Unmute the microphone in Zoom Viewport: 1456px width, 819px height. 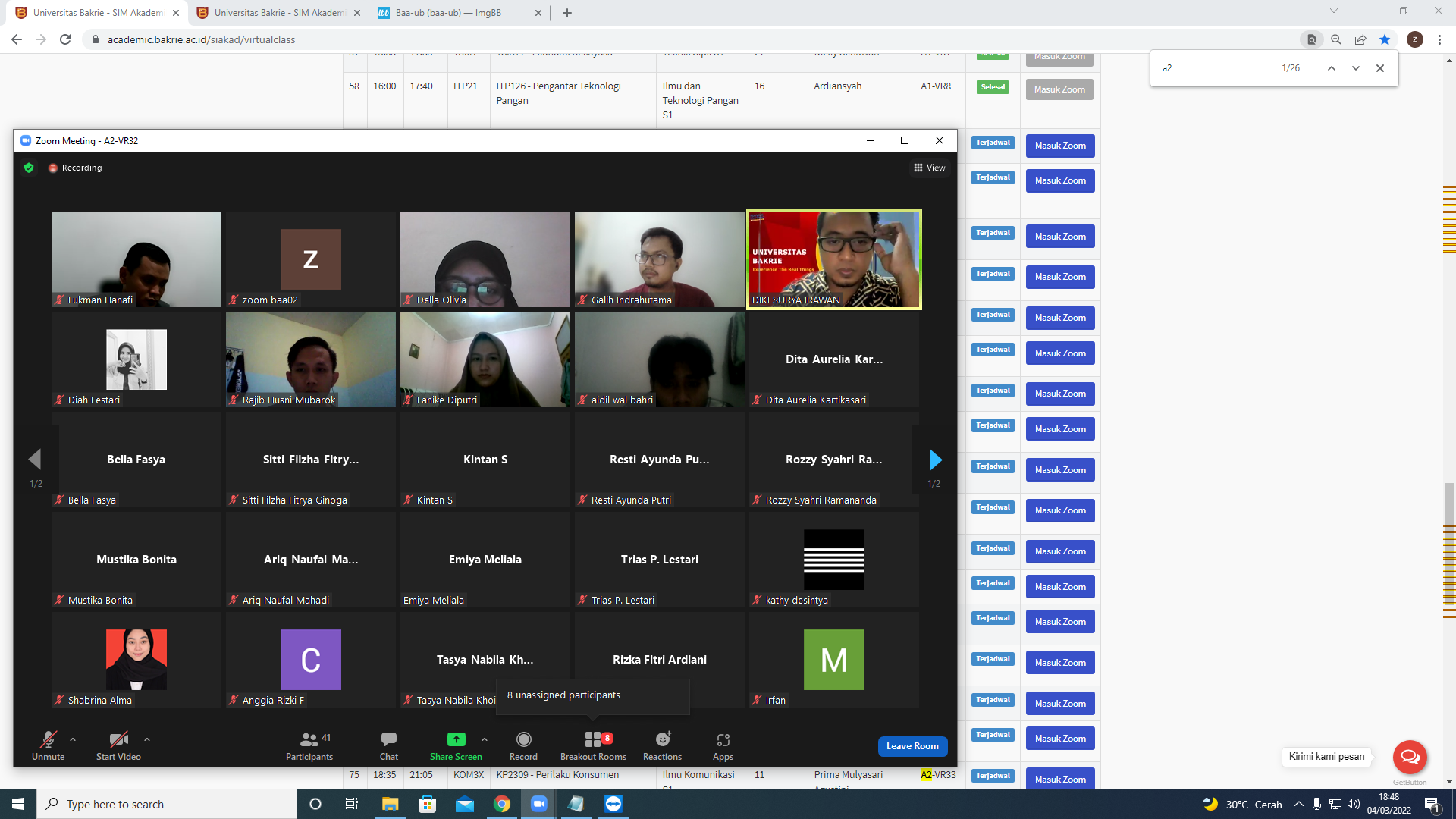[48, 745]
